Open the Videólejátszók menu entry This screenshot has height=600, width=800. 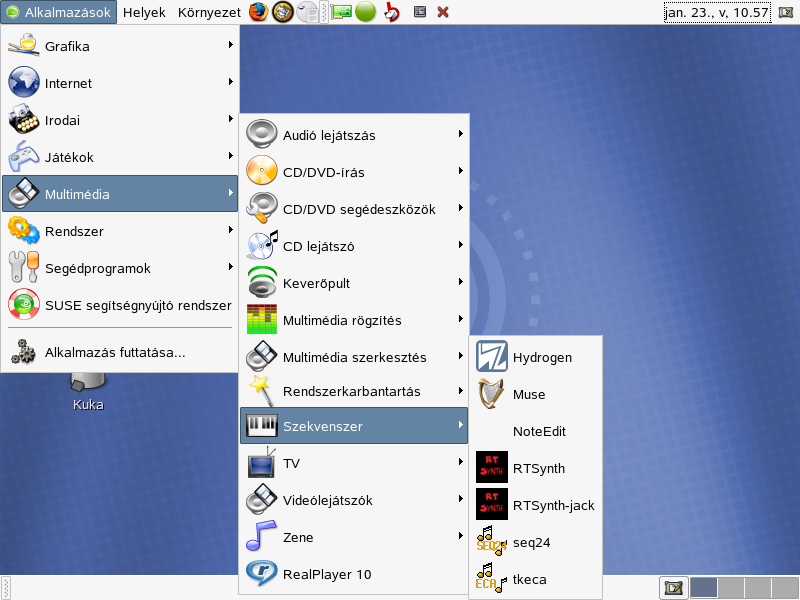click(354, 499)
